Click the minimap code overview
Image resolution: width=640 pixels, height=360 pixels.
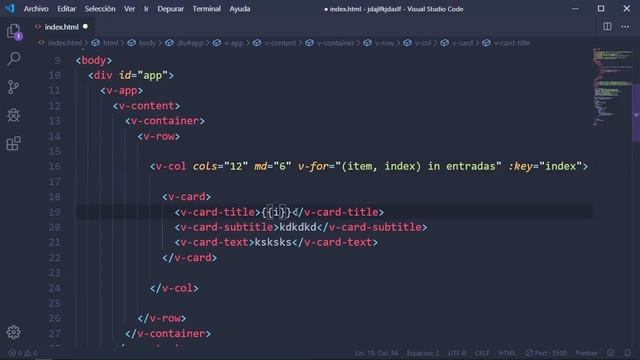[x=612, y=87]
